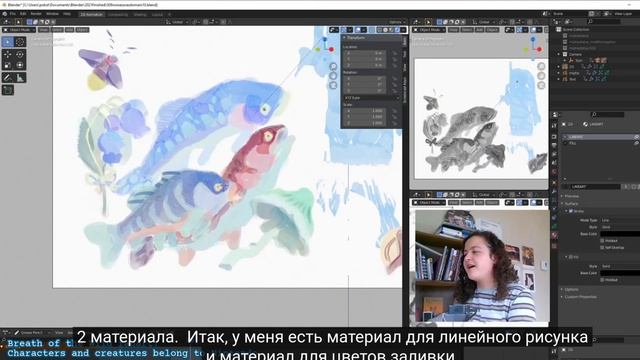640x360 pixels.
Task: Expand the Options panel in properties
Action: tap(571, 289)
